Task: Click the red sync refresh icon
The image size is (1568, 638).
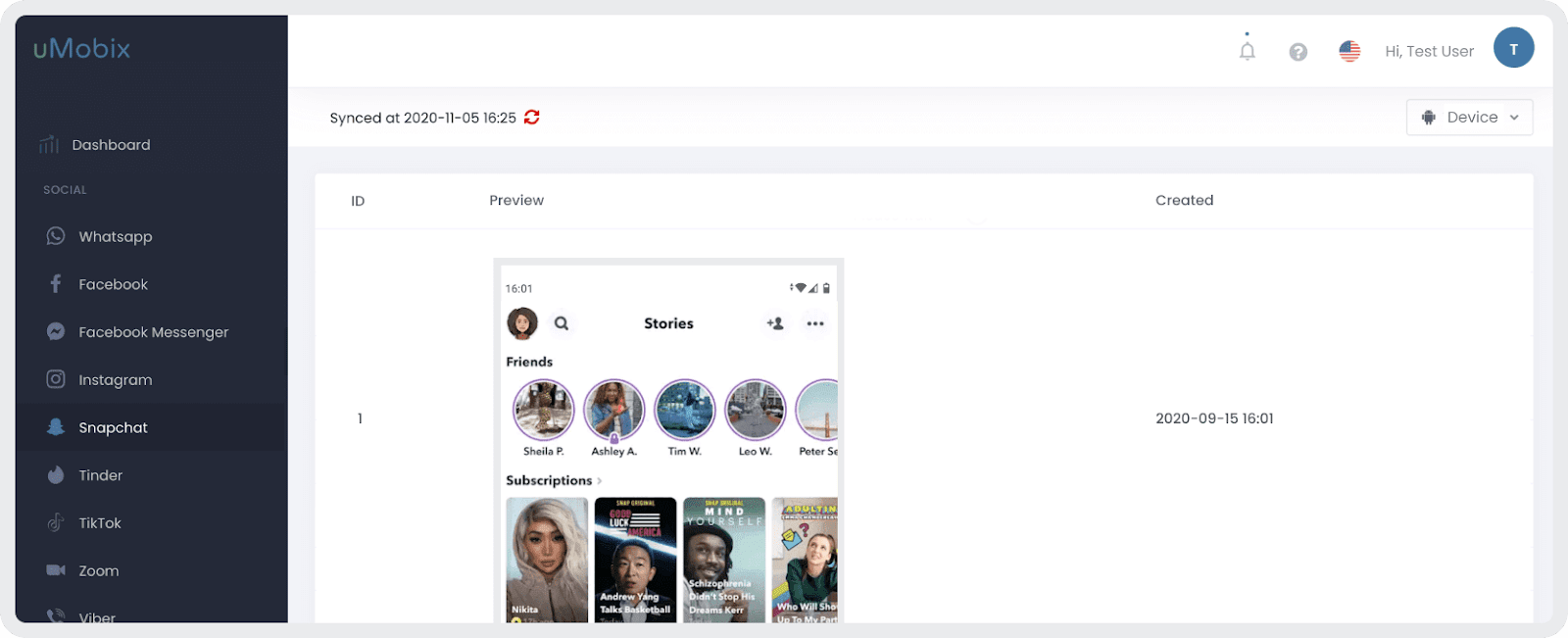Action: pos(532,118)
